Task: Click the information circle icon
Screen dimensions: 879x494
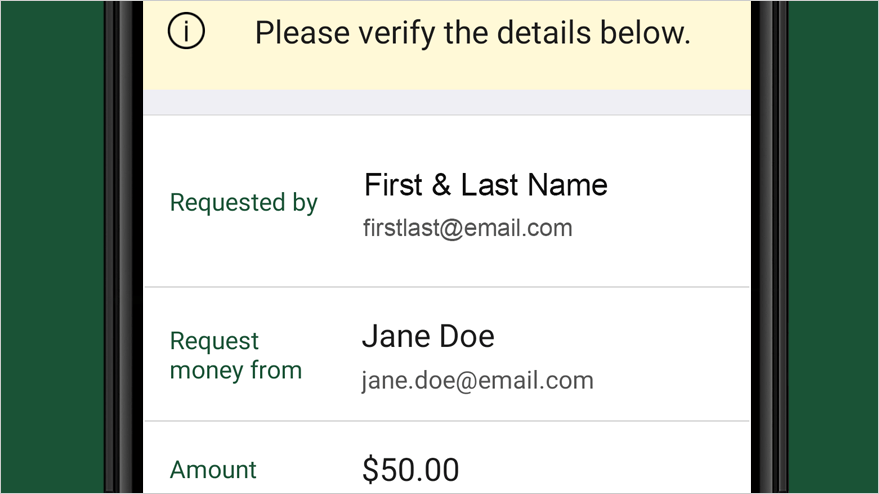Action: tap(186, 31)
